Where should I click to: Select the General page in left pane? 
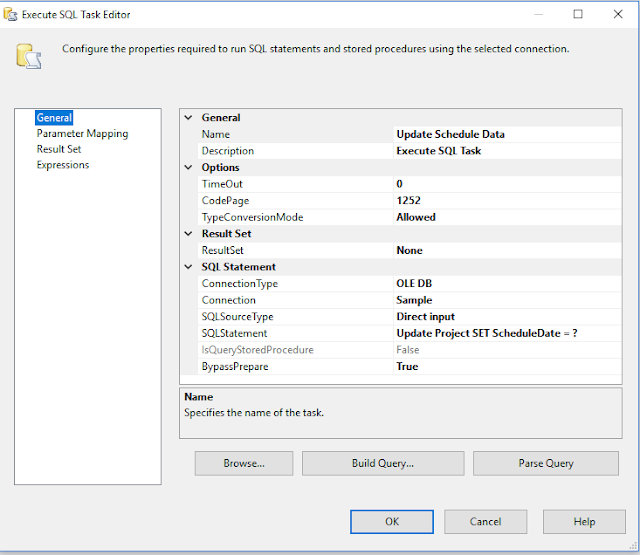coord(54,118)
